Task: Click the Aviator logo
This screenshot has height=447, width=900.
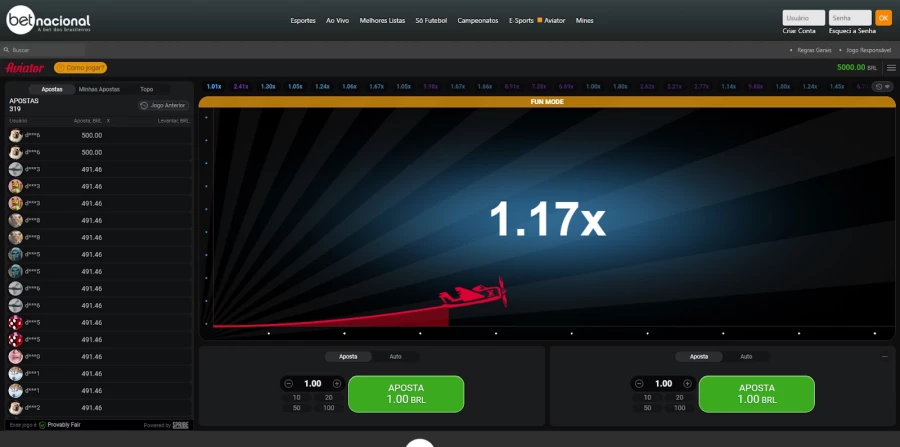Action: pyautogui.click(x=25, y=68)
